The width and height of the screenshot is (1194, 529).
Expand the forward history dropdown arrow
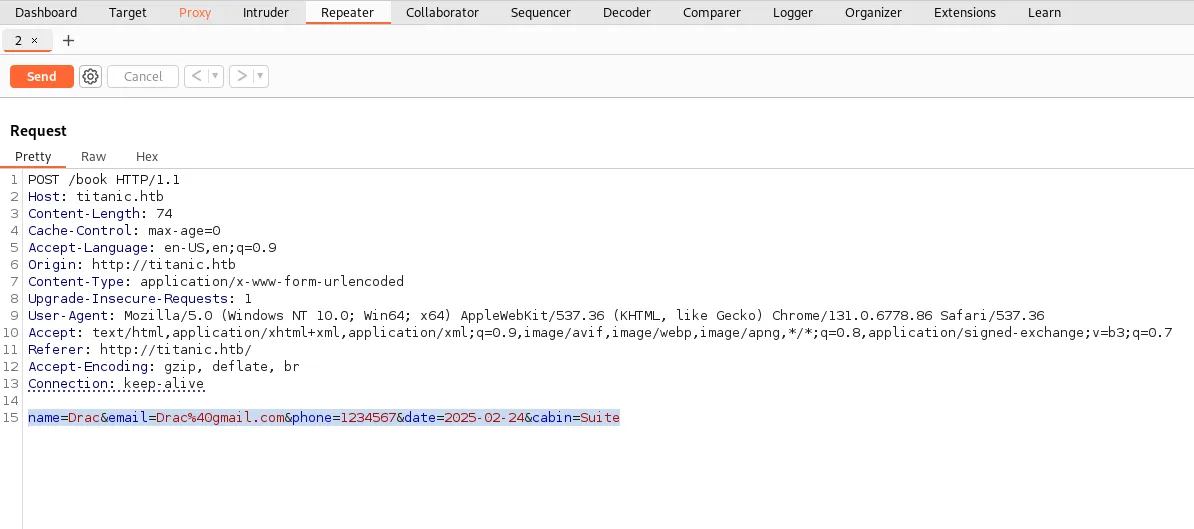pyautogui.click(x=260, y=76)
